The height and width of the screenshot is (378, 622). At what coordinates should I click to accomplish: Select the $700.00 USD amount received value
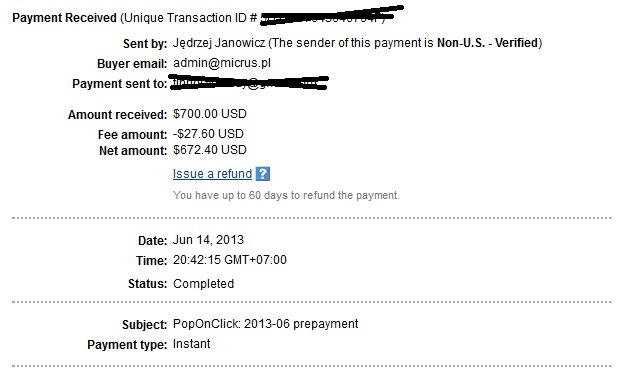click(210, 114)
